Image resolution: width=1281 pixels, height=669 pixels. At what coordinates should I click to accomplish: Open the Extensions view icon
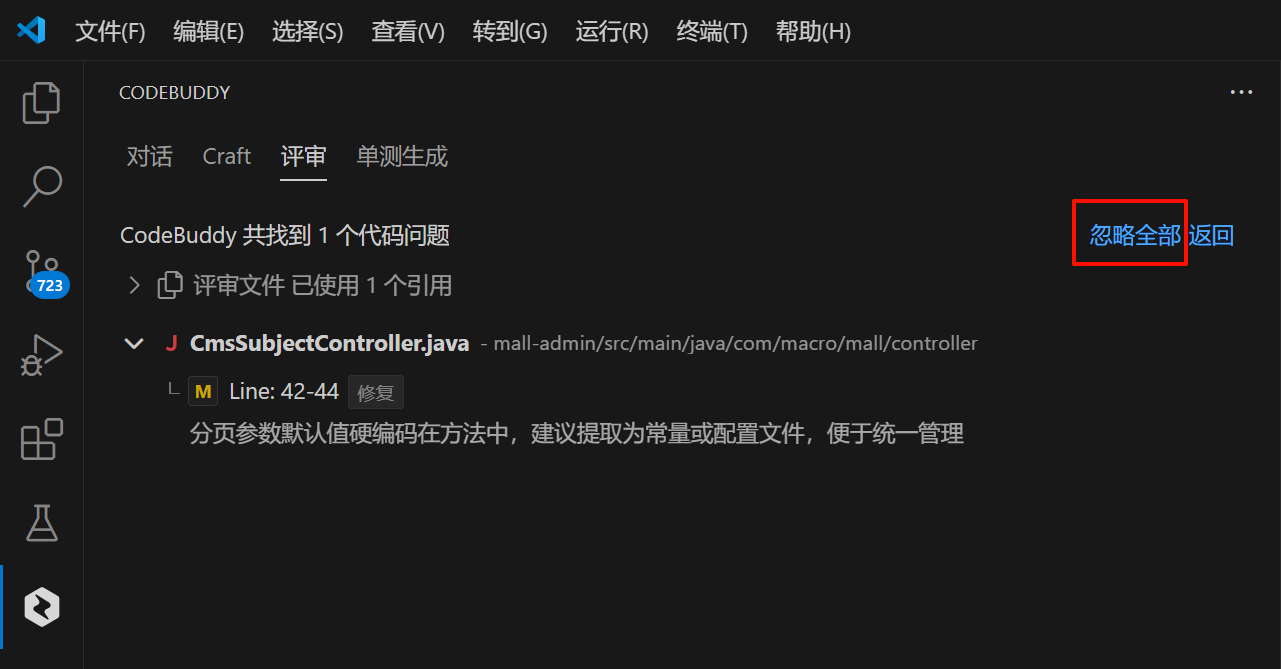41,439
